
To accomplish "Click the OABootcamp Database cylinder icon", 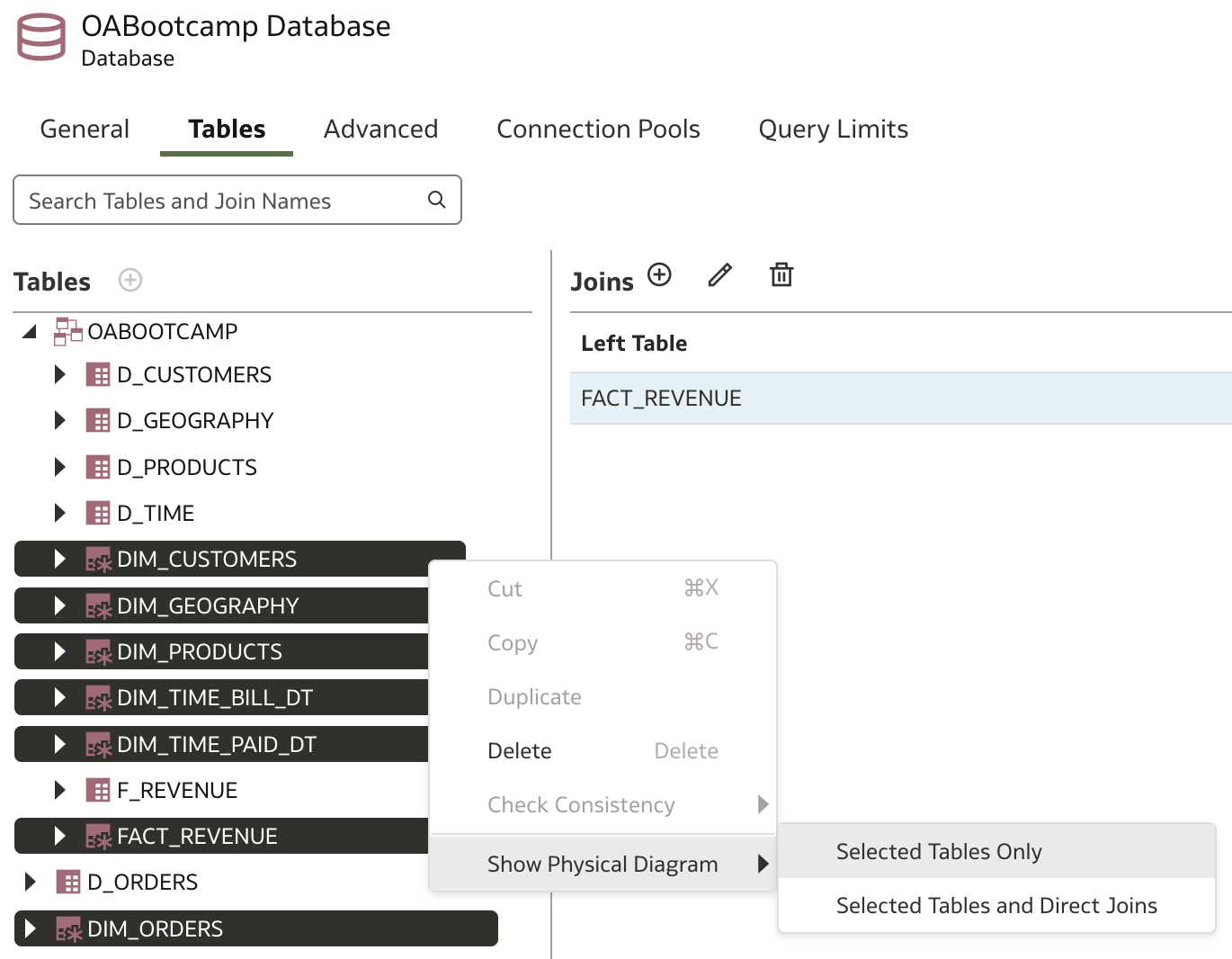I will coord(41,38).
